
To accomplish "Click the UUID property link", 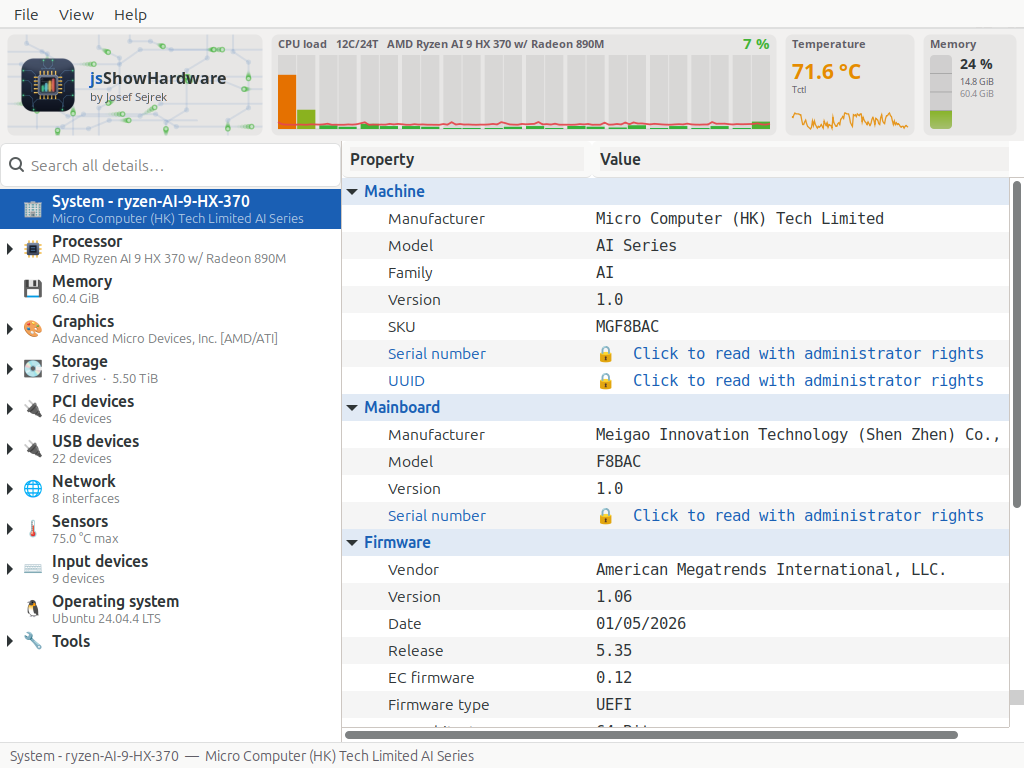I will tap(406, 381).
